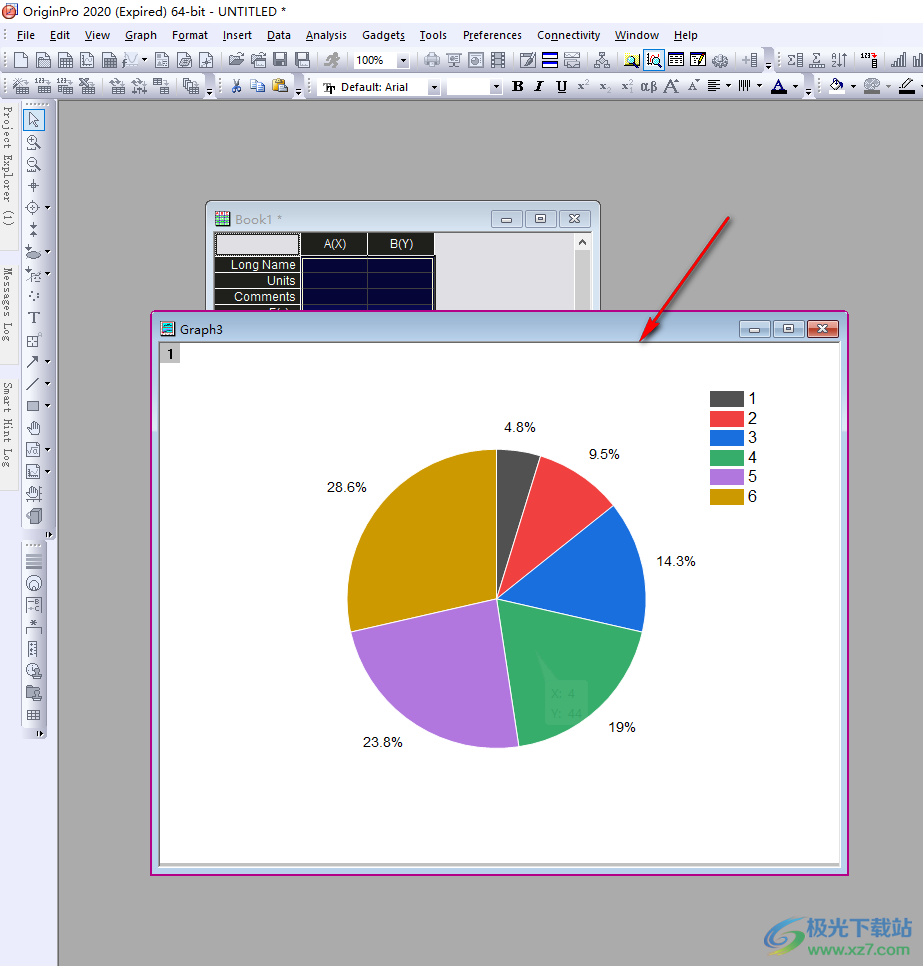This screenshot has width=923, height=966.
Task: Toggle Bold formatting
Action: click(x=518, y=86)
